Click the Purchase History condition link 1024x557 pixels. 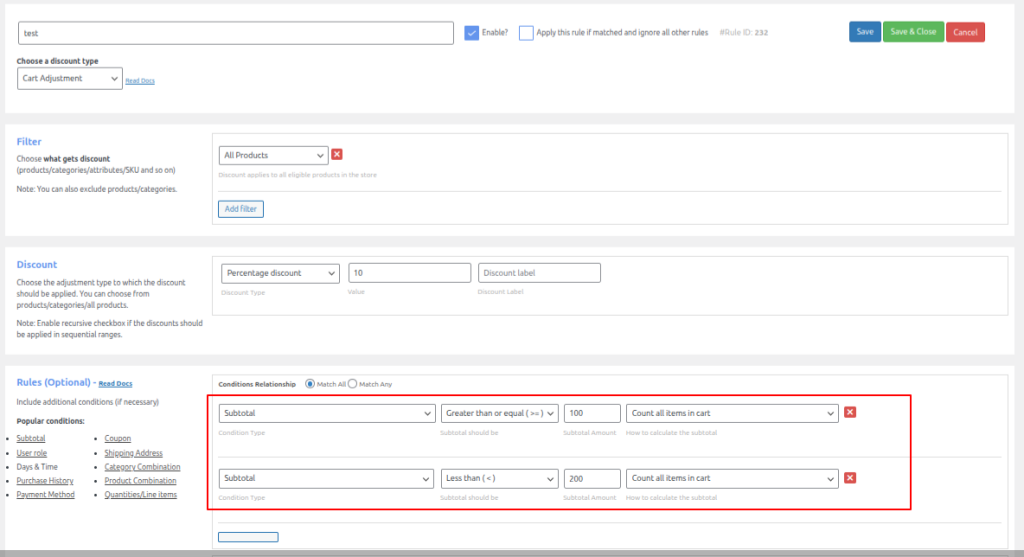(45, 480)
